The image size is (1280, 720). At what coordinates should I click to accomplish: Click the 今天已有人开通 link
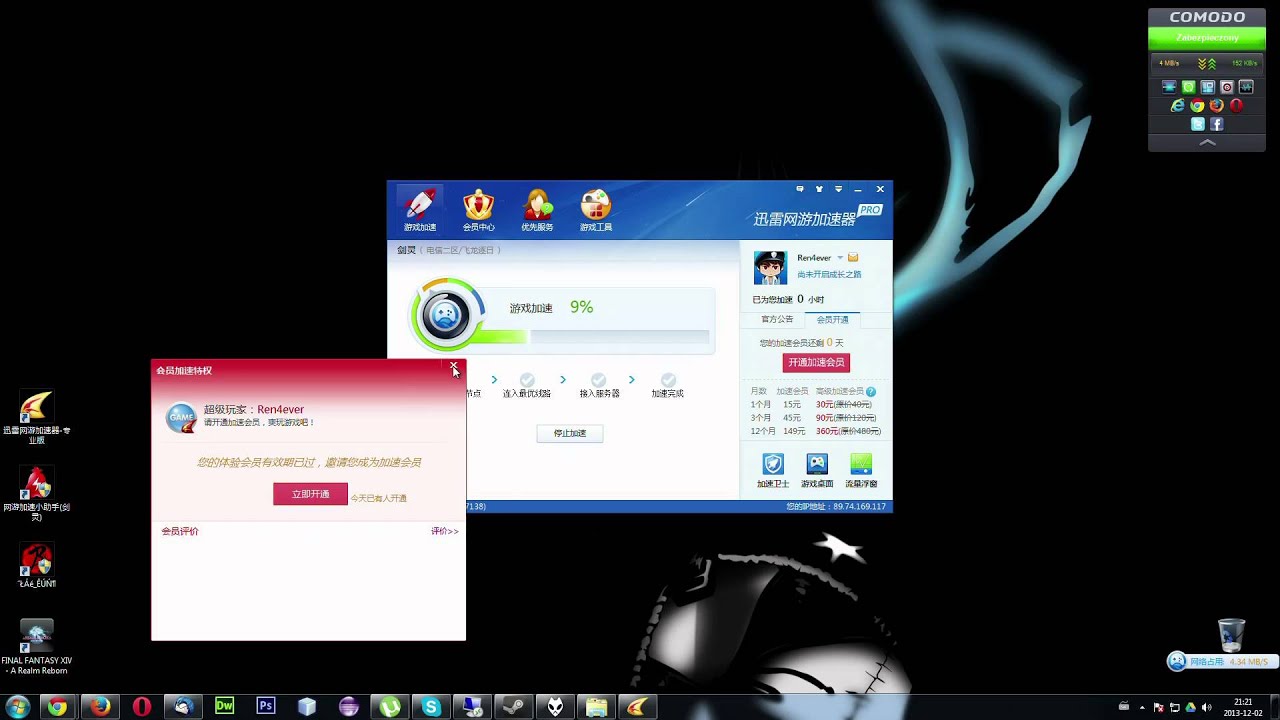pos(378,498)
